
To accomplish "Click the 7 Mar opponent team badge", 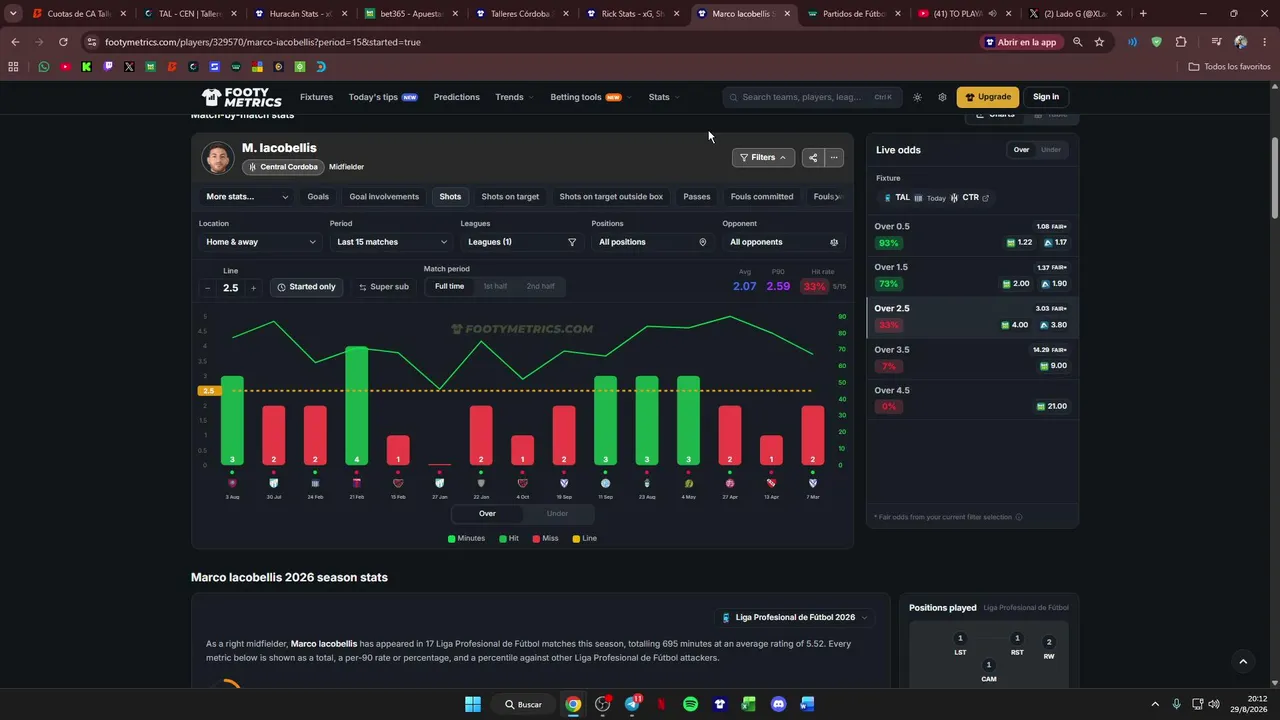I will [x=813, y=483].
